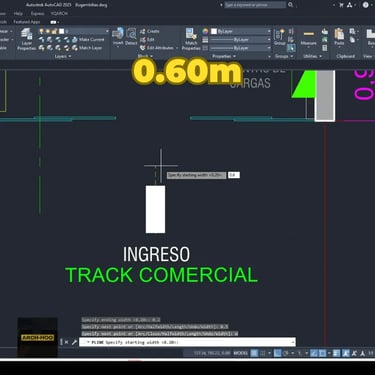Open the Layer Properties manager
The height and width of the screenshot is (375, 375).
(26, 39)
